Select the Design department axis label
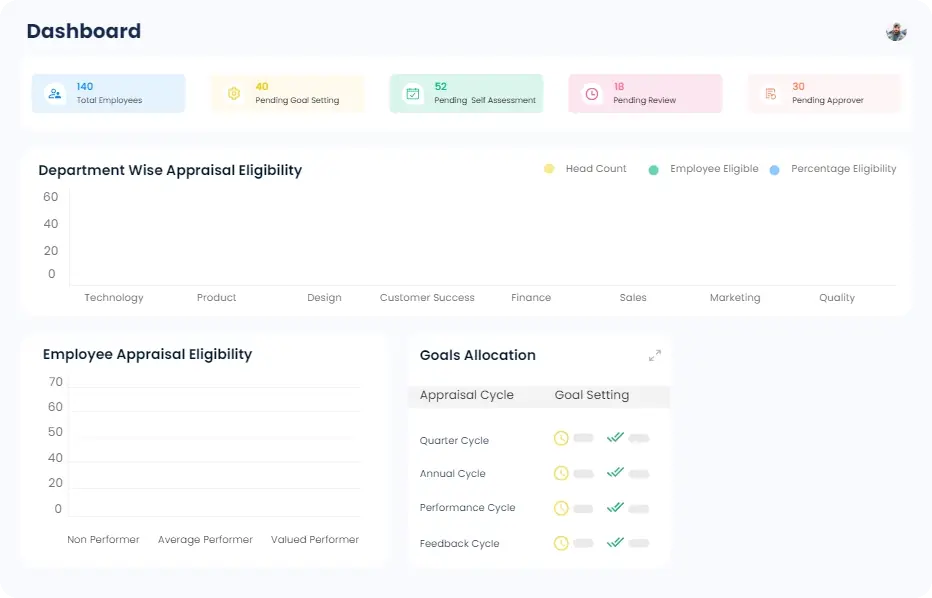The image size is (932, 598). click(x=325, y=298)
